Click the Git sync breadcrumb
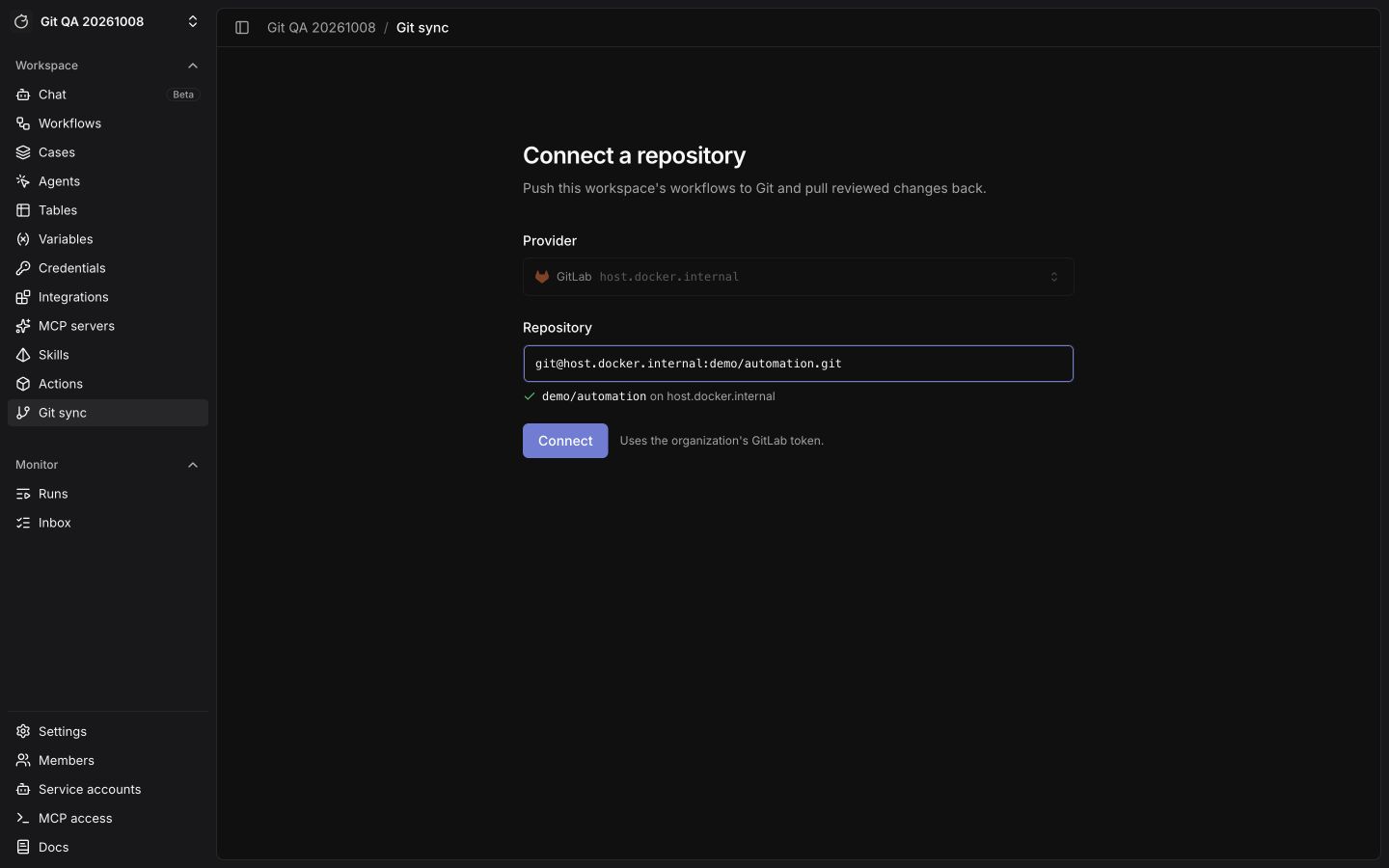Viewport: 1389px width, 868px height. [x=422, y=28]
